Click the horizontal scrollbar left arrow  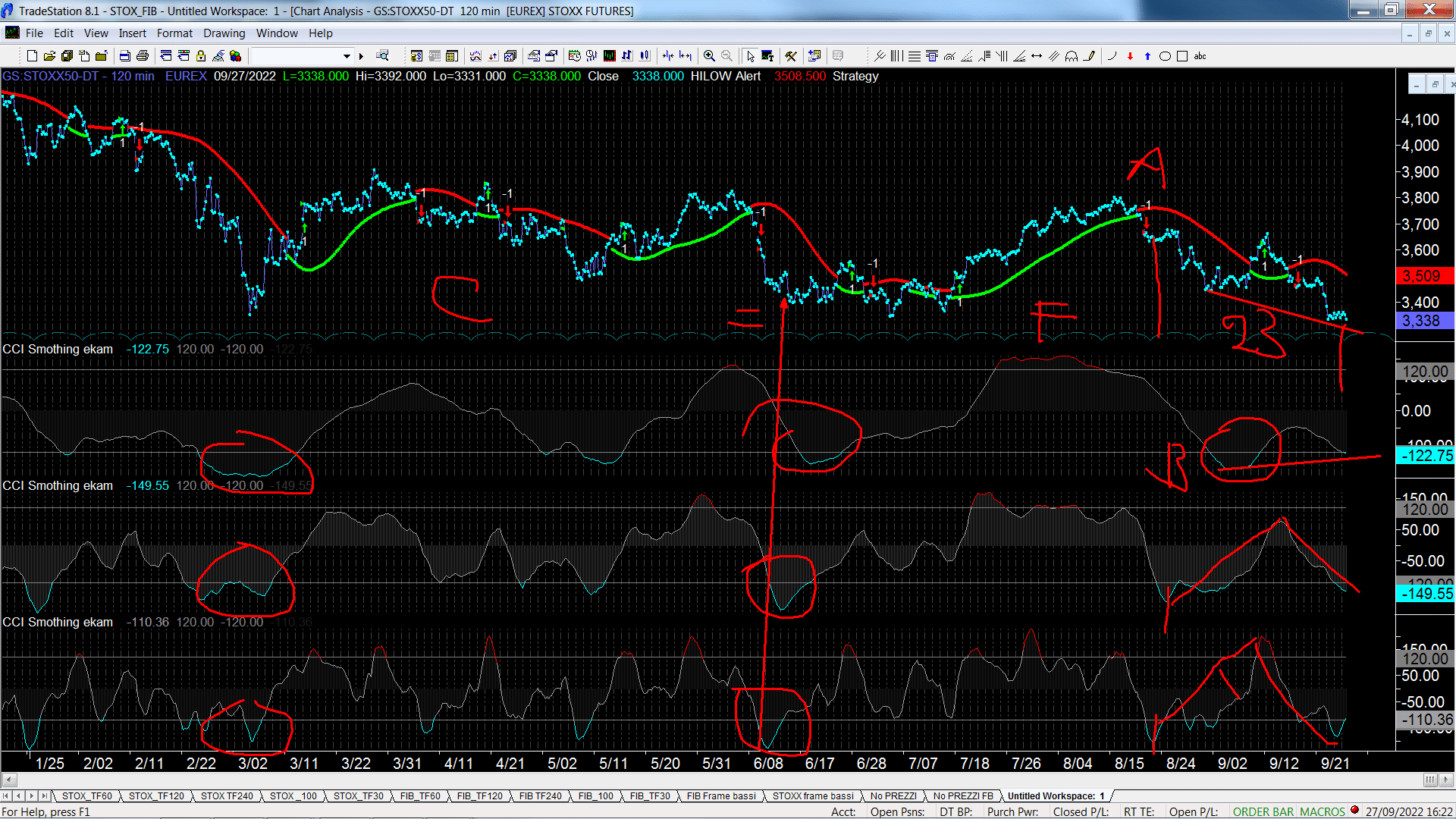[x=9, y=780]
